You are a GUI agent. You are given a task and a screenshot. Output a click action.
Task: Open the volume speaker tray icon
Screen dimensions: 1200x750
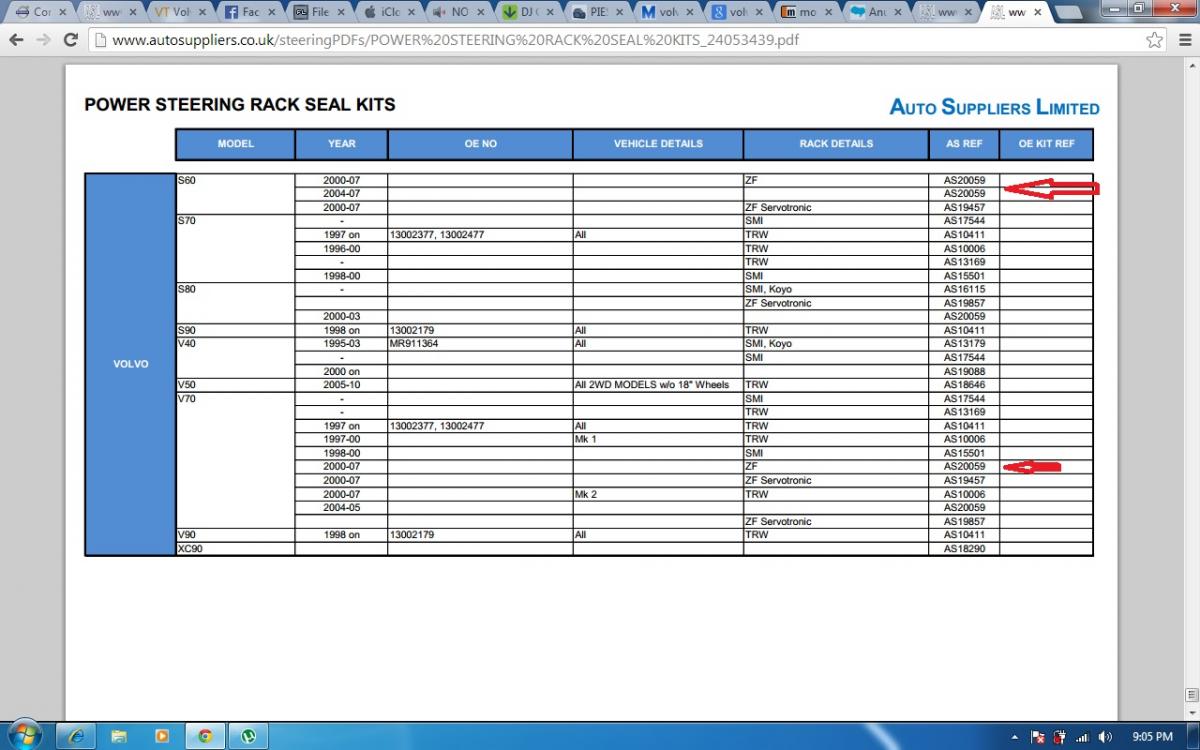coord(1107,737)
